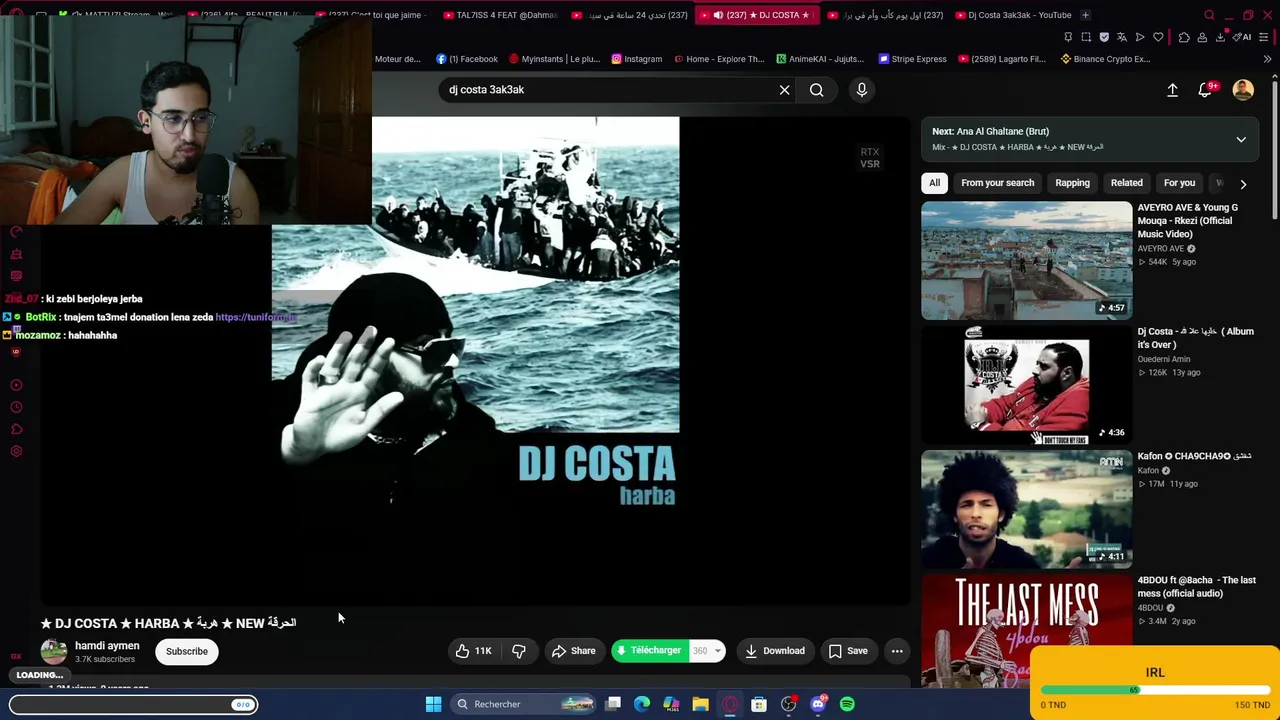
Task: Open a new browser tab
Action: [x=1085, y=15]
